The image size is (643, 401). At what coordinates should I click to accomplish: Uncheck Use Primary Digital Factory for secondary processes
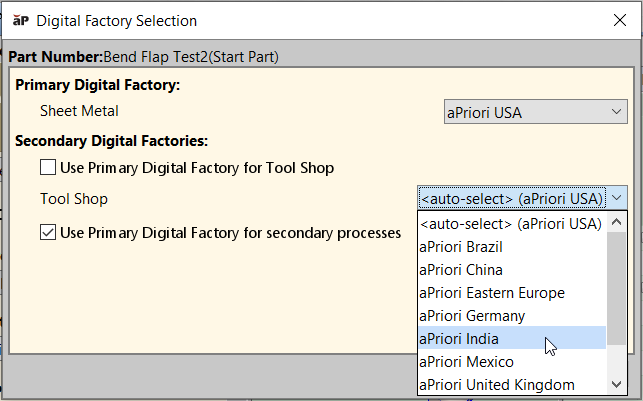(48, 233)
